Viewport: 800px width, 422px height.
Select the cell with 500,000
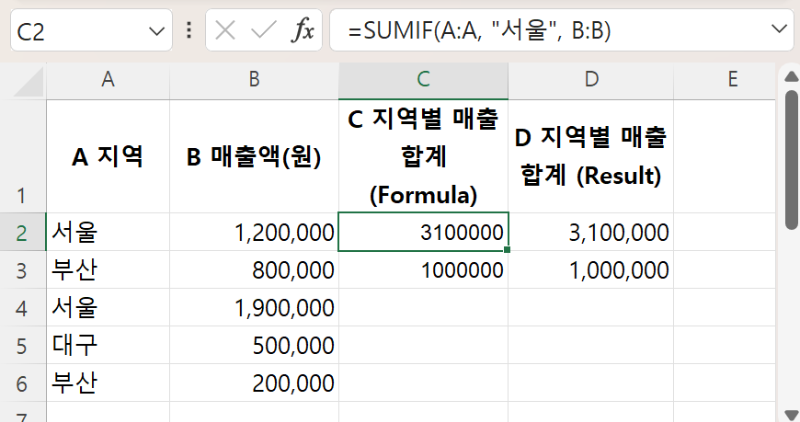[x=254, y=345]
